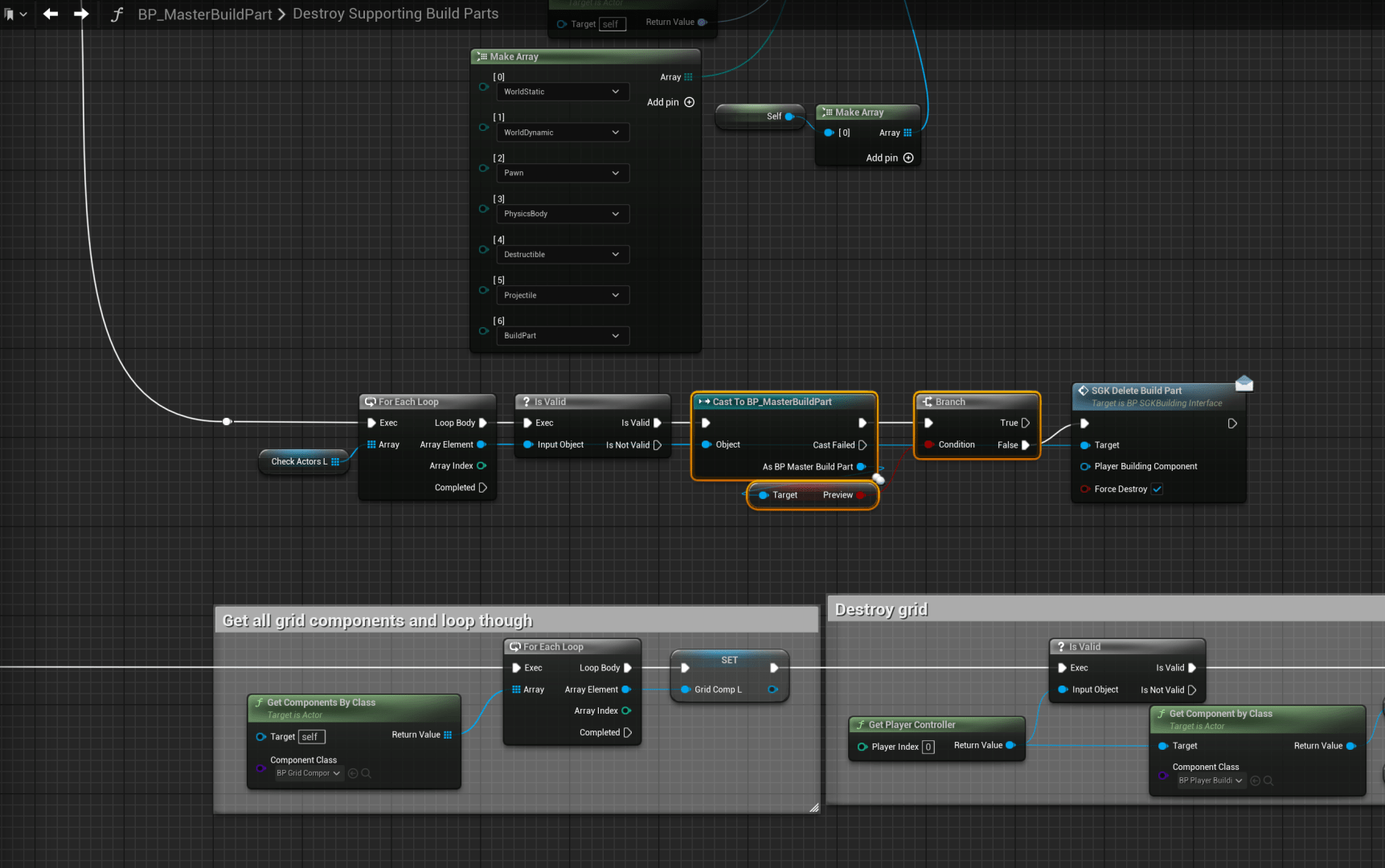The image size is (1385, 868).
Task: Click the Branch node title
Action: tap(950, 402)
